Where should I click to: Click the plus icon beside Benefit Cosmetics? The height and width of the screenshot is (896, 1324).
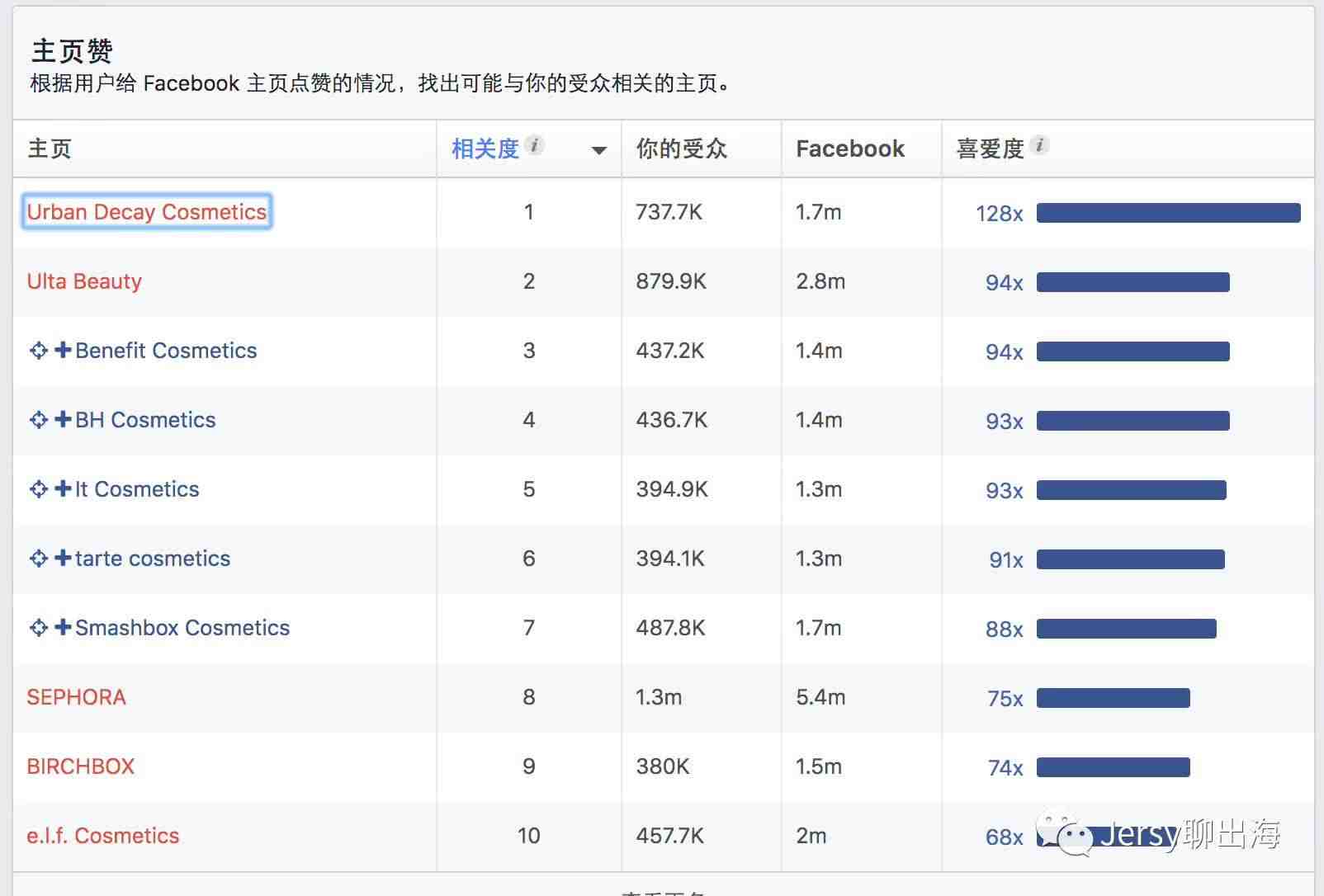(63, 350)
